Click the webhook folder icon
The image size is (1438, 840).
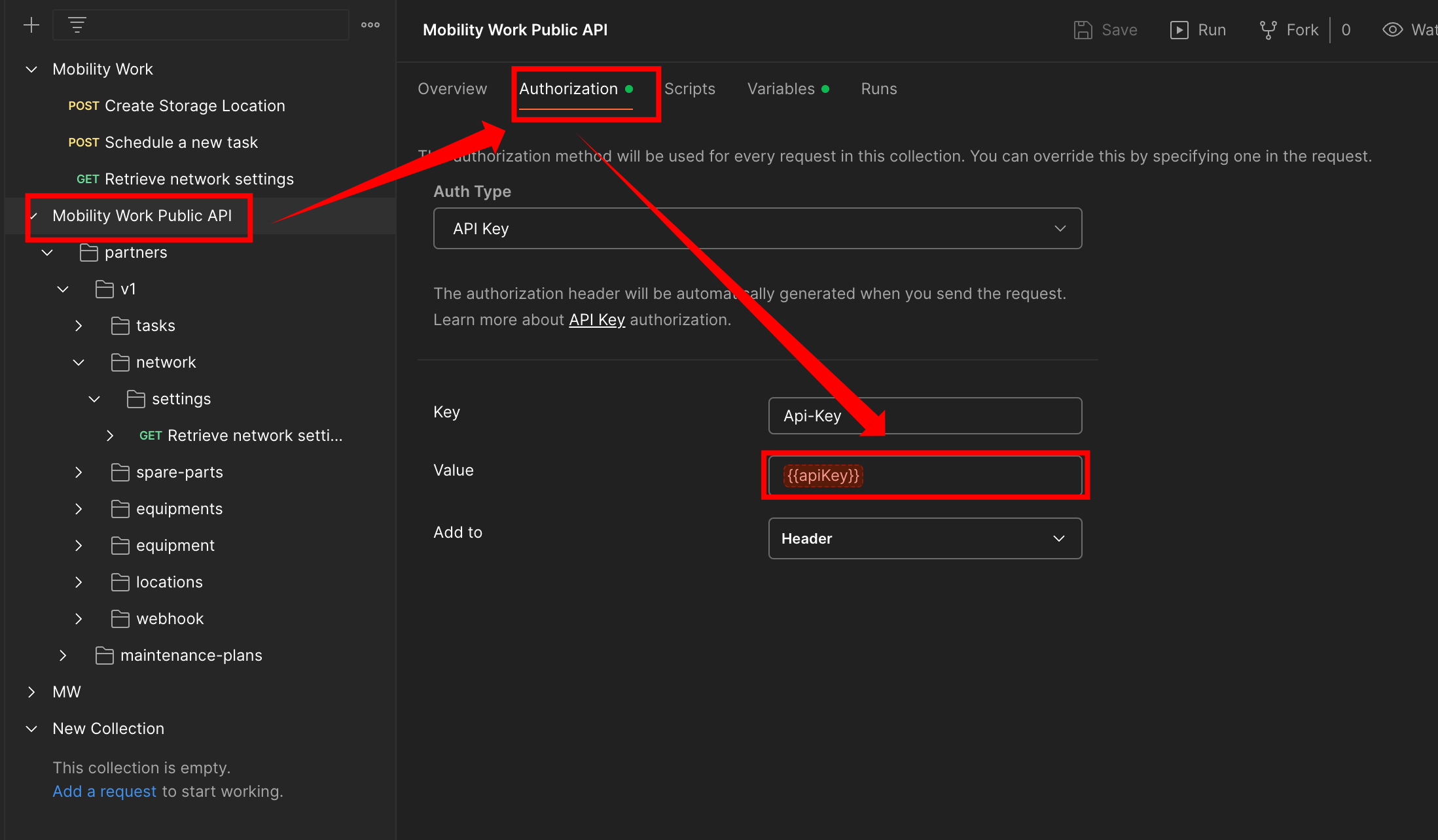(120, 619)
